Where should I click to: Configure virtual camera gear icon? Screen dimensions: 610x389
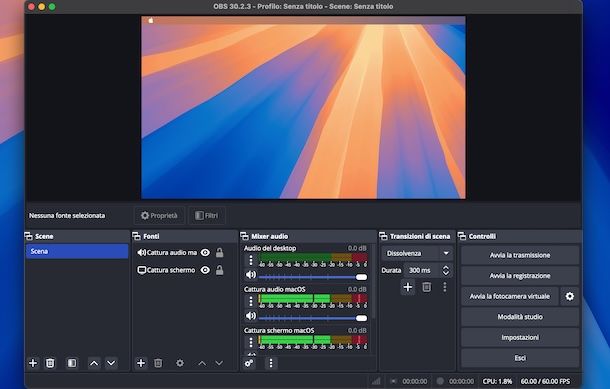tap(570, 296)
